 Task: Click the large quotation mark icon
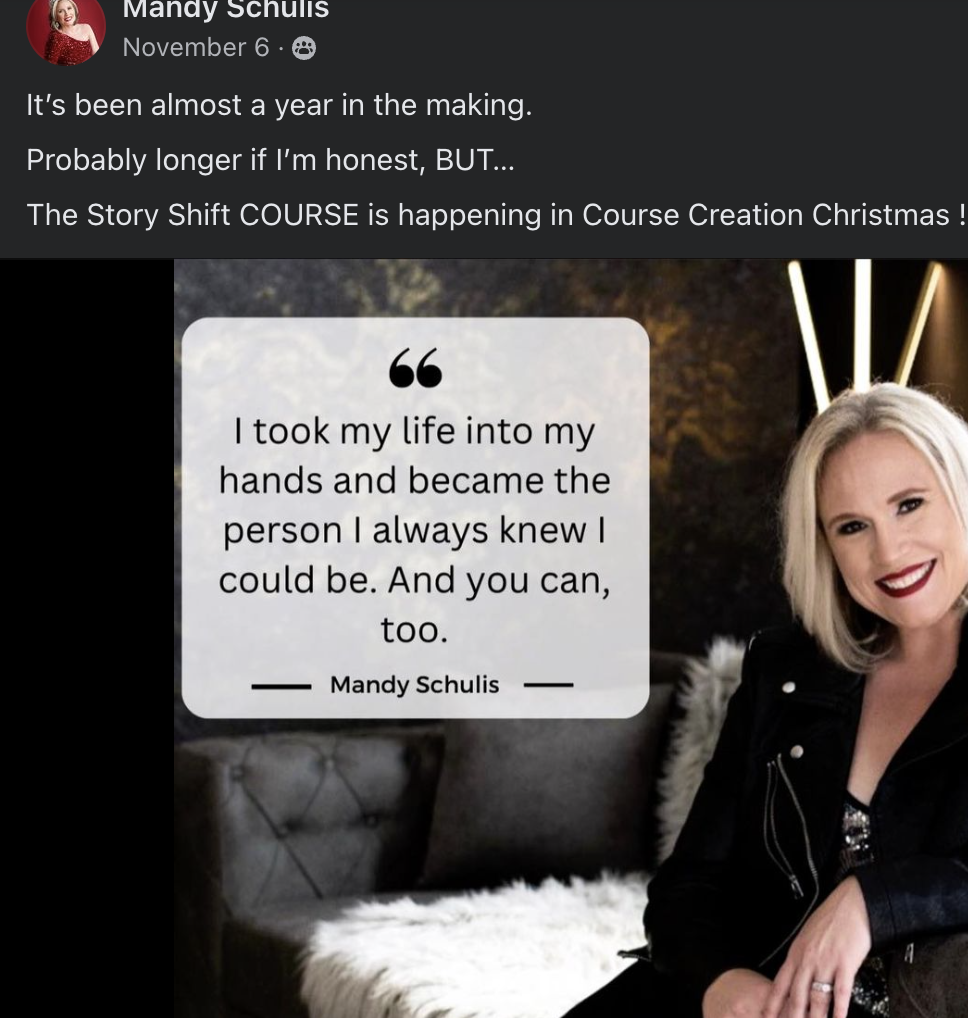416,368
